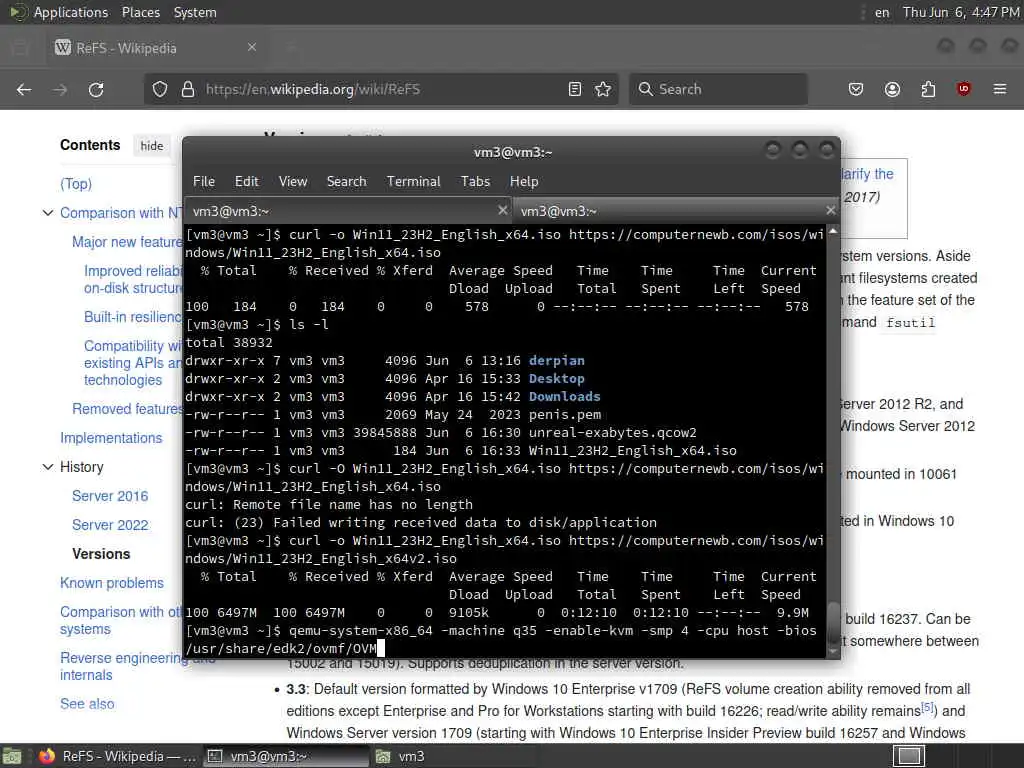Open the terminal Tabs menu
Image resolution: width=1024 pixels, height=768 pixels.
(475, 182)
